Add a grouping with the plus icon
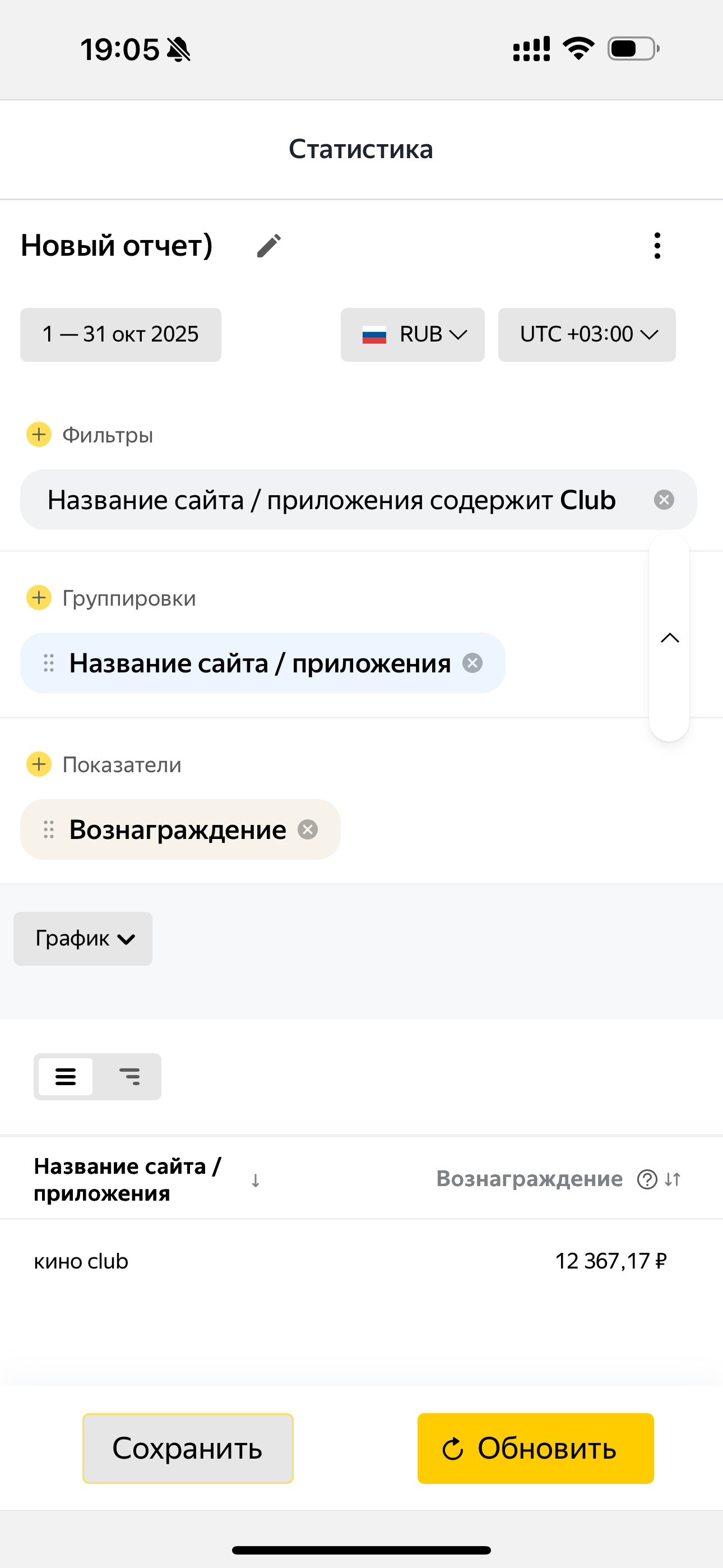The height and width of the screenshot is (1568, 723). coord(39,598)
